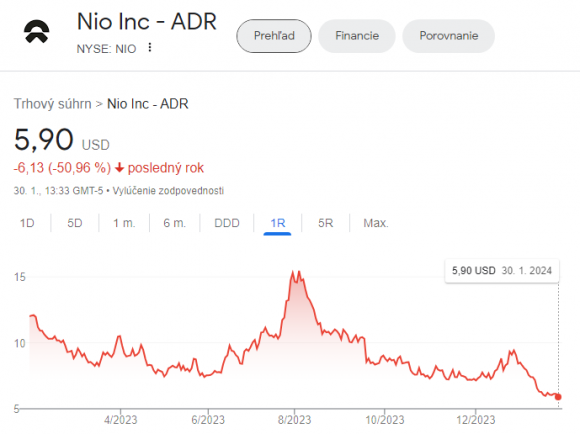
Task: Click the -6,13 (-50,96 %) change text
Action: [x=62, y=168]
